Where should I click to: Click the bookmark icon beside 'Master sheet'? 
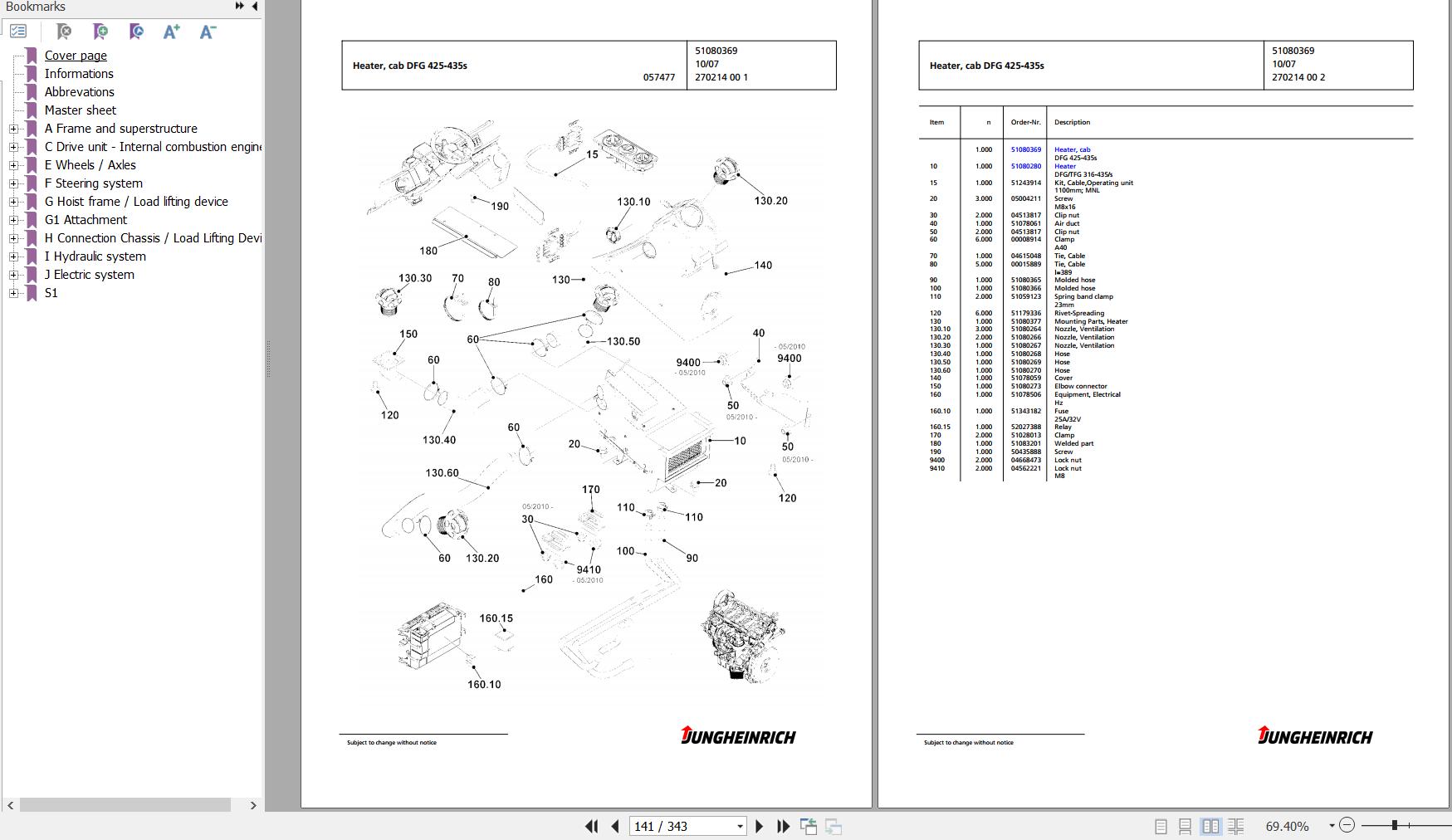32,110
